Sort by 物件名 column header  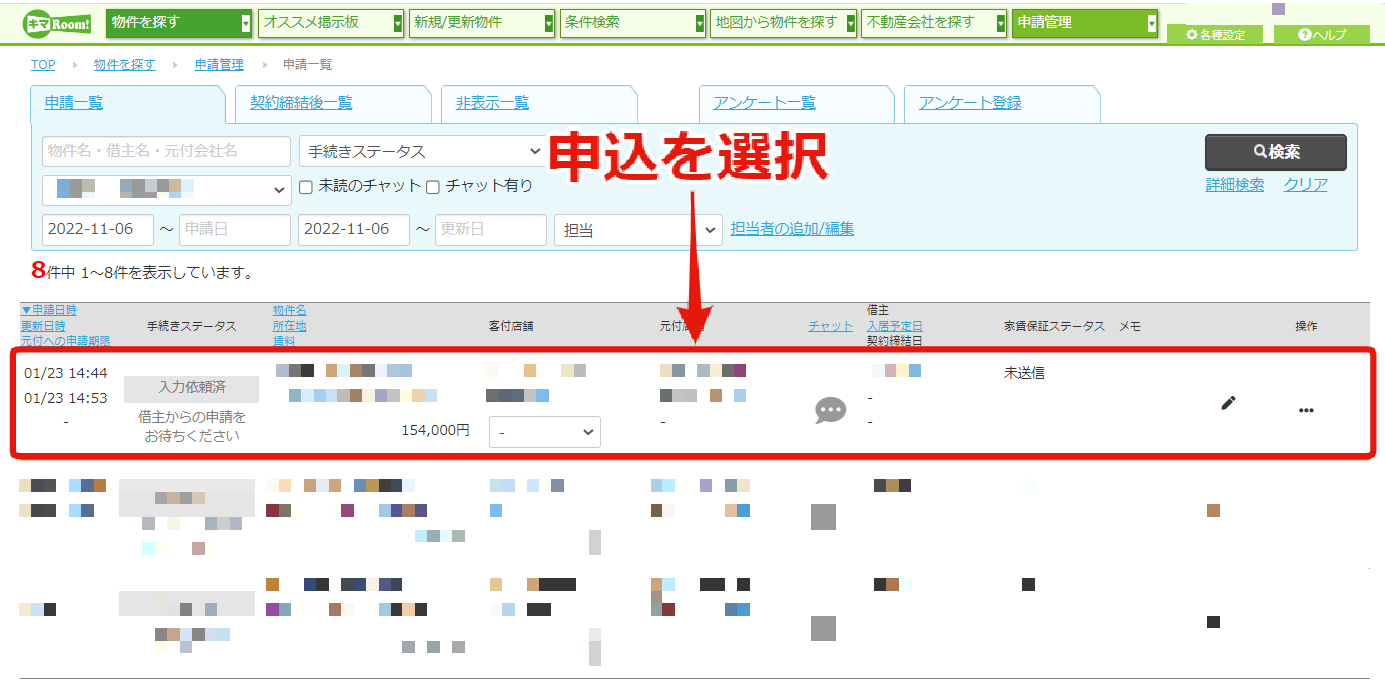pyautogui.click(x=290, y=311)
